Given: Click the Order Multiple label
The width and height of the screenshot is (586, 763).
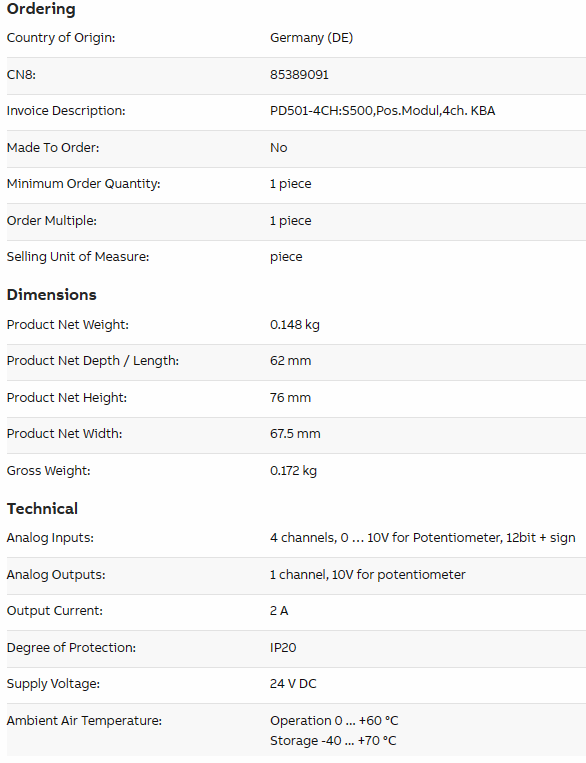Looking at the screenshot, I should pyautogui.click(x=52, y=220).
